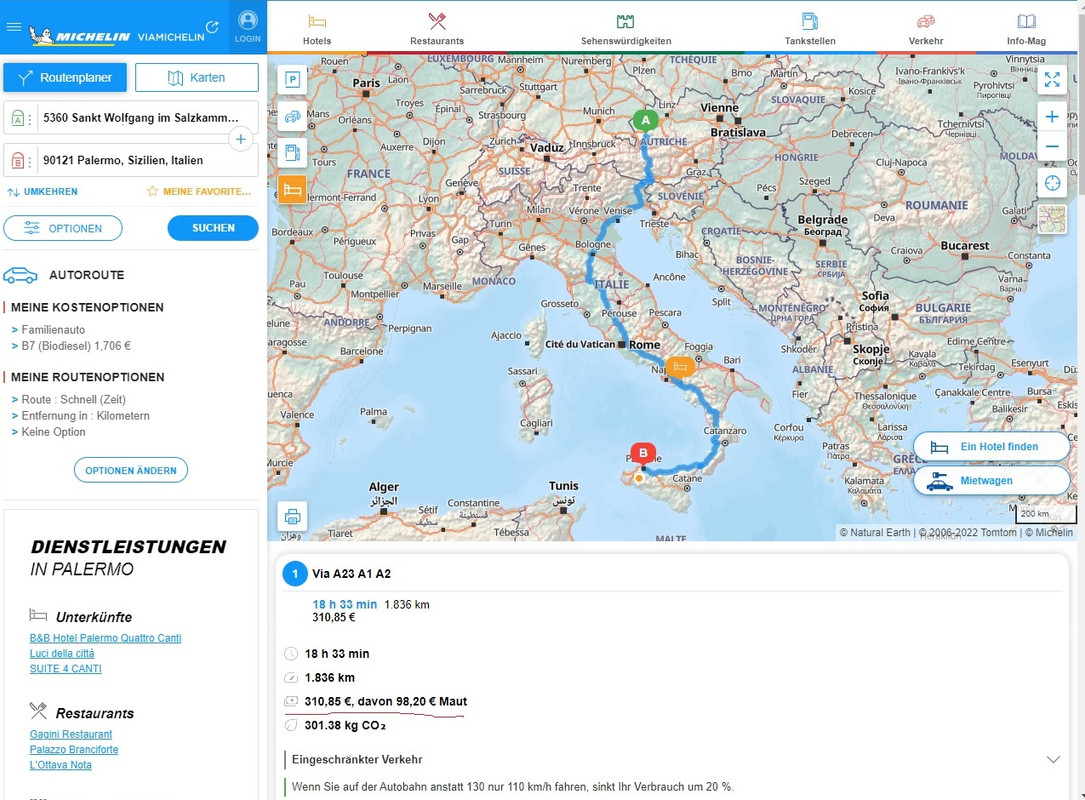Toggle fuel station layer icon on map
1085x800 pixels.
(293, 153)
